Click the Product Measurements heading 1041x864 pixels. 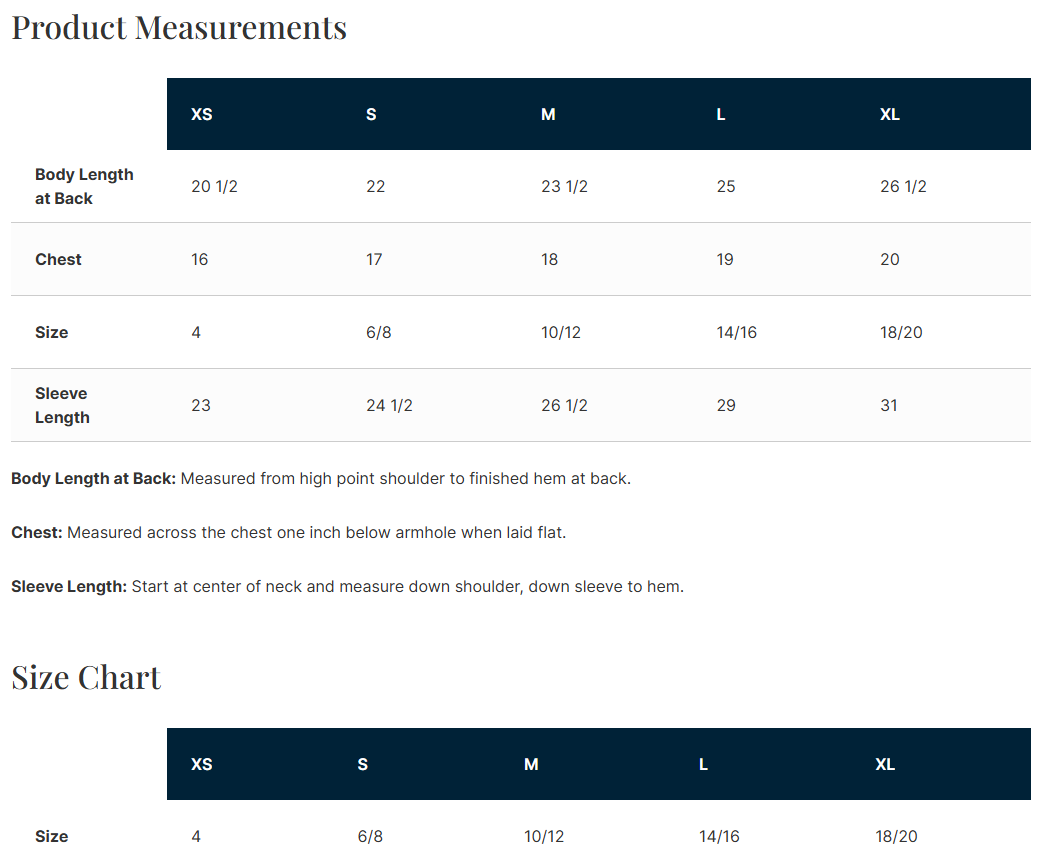179,28
